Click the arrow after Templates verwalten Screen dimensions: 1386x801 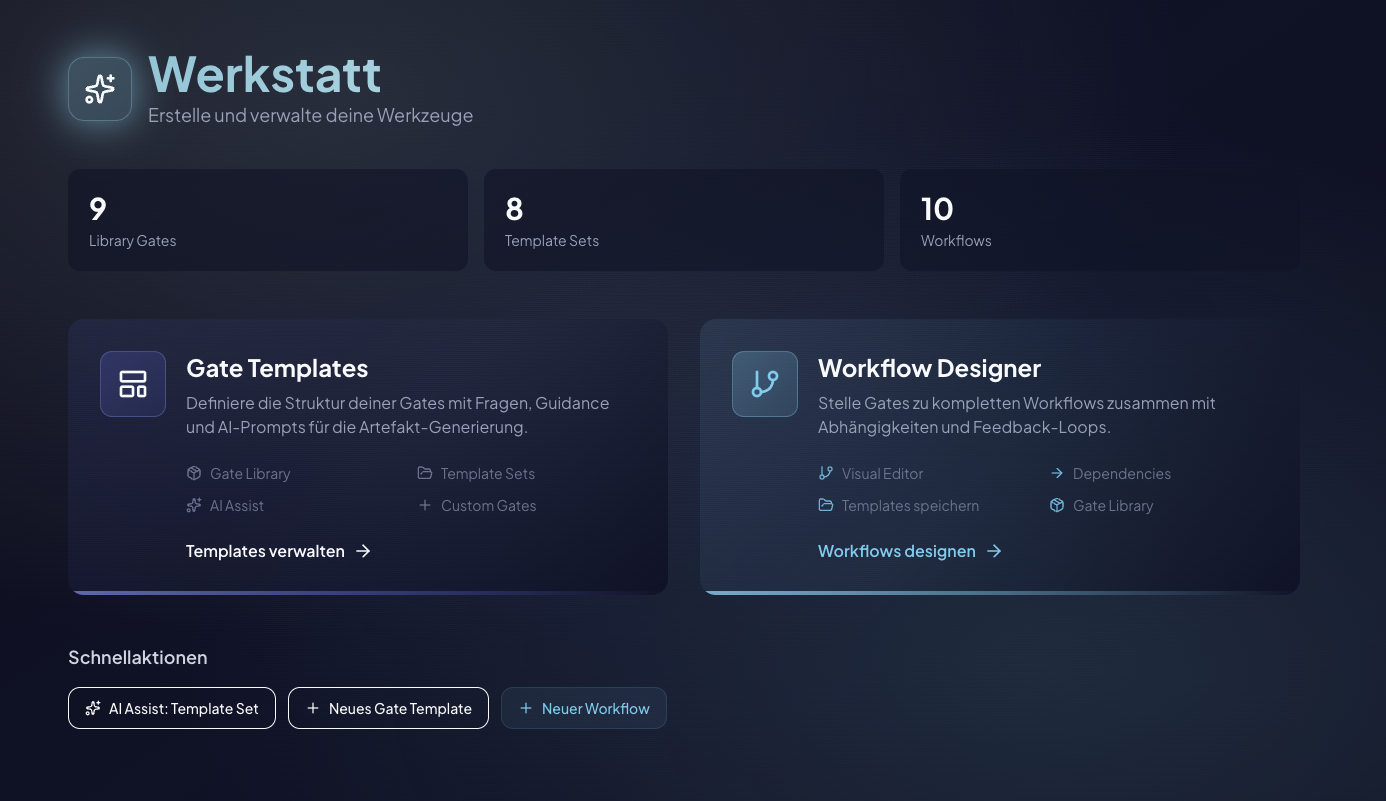click(x=363, y=551)
